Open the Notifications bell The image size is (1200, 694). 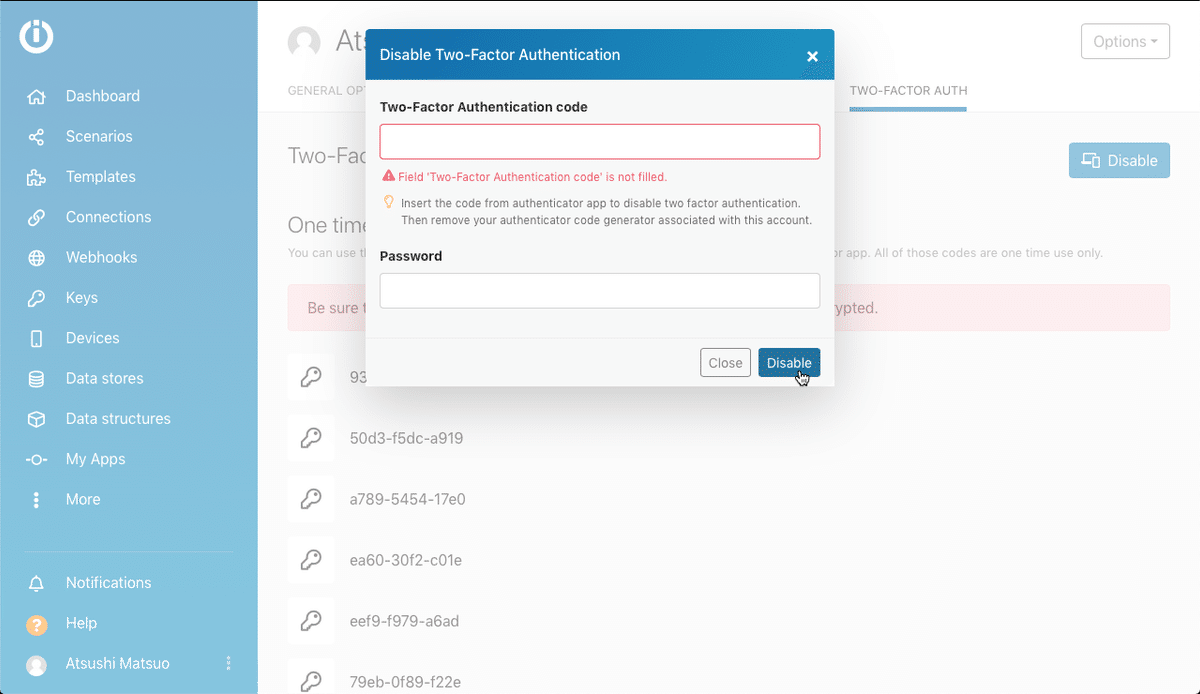point(37,583)
